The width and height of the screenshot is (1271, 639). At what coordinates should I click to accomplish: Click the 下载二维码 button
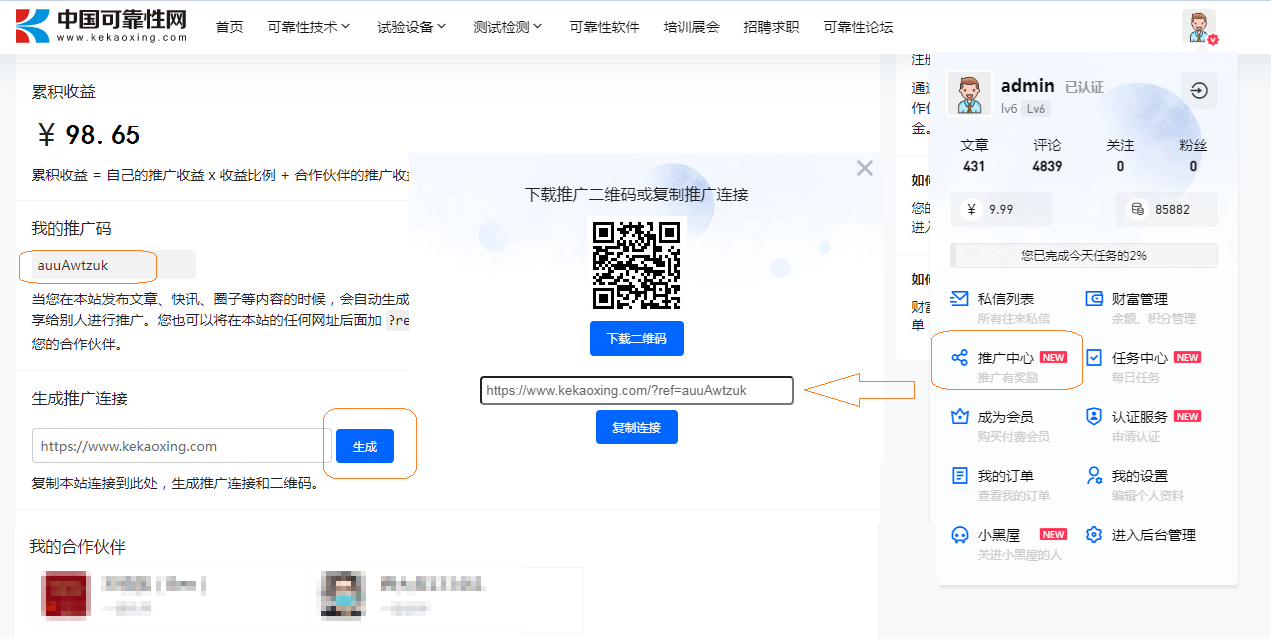[636, 339]
